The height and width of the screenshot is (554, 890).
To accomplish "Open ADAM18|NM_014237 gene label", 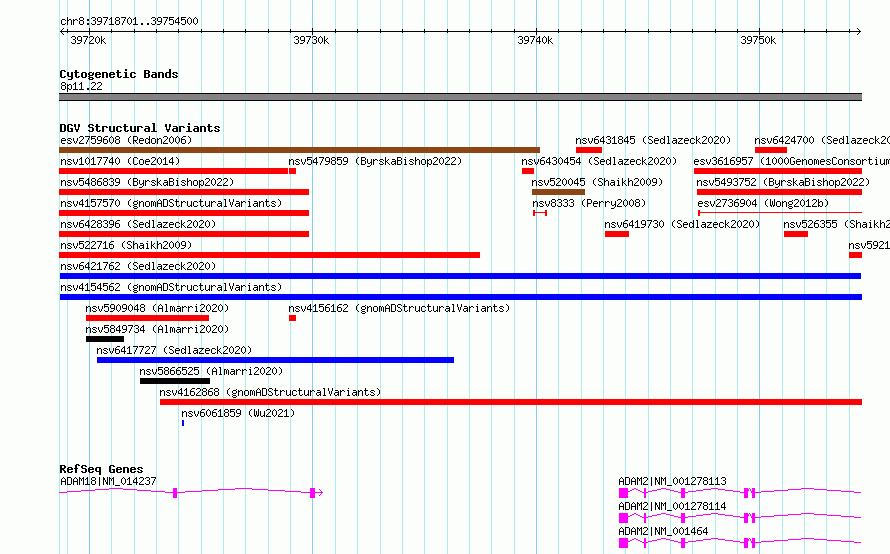I will pos(108,481).
